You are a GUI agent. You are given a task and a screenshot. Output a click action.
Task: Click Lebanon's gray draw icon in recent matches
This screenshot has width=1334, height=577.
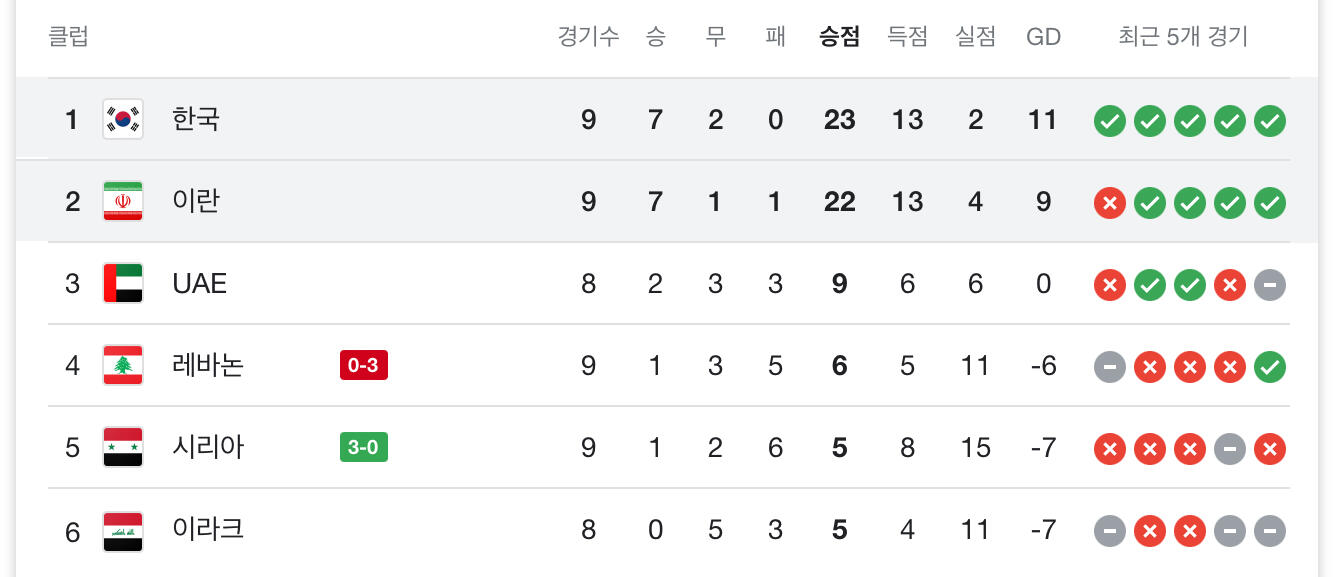tap(1109, 368)
